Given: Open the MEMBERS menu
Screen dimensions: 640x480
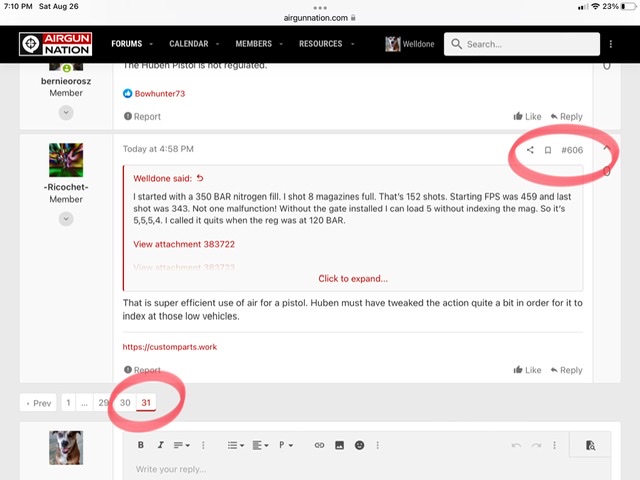Looking at the screenshot, I should (x=253, y=44).
